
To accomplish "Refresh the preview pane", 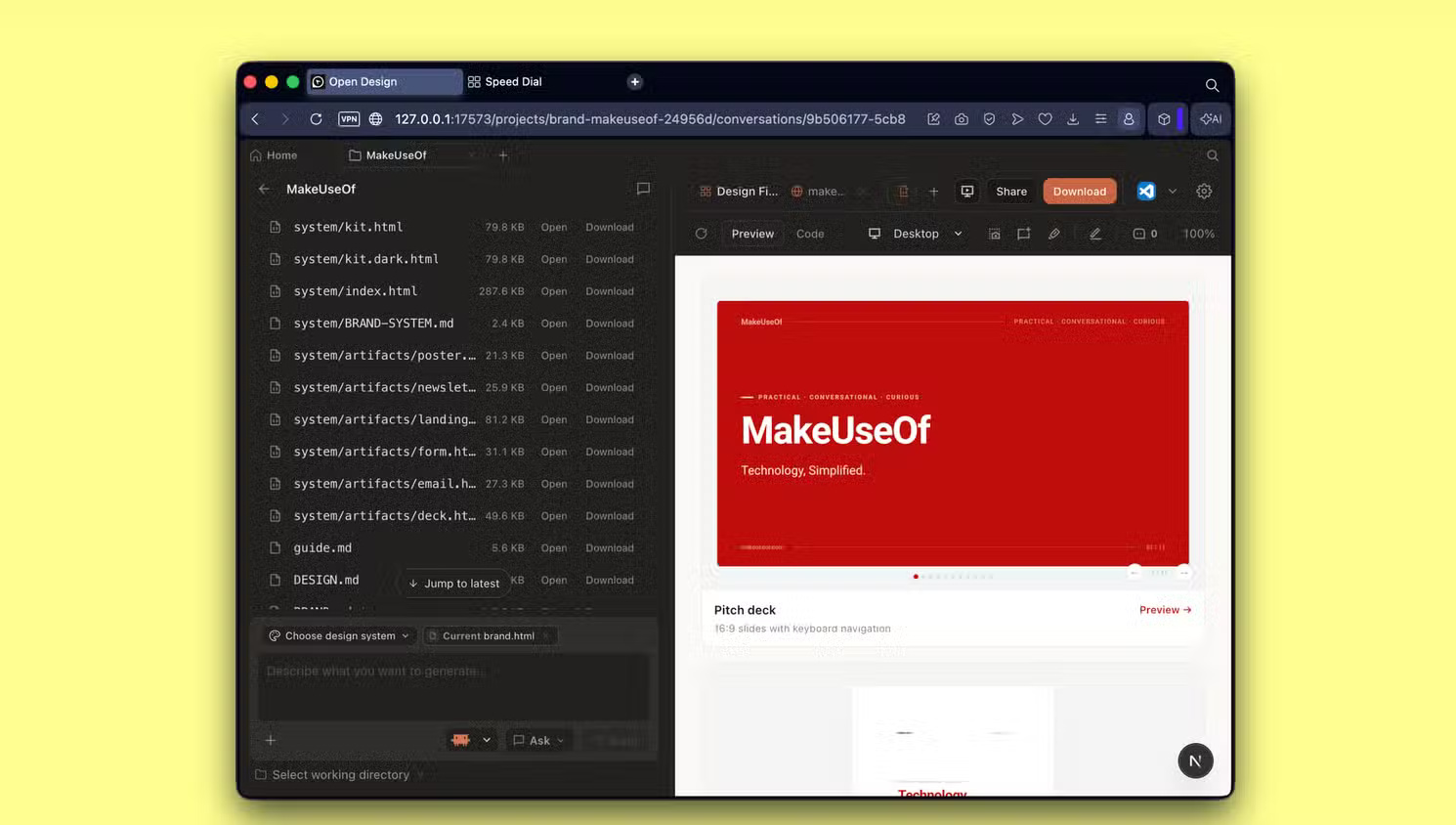I will (701, 234).
